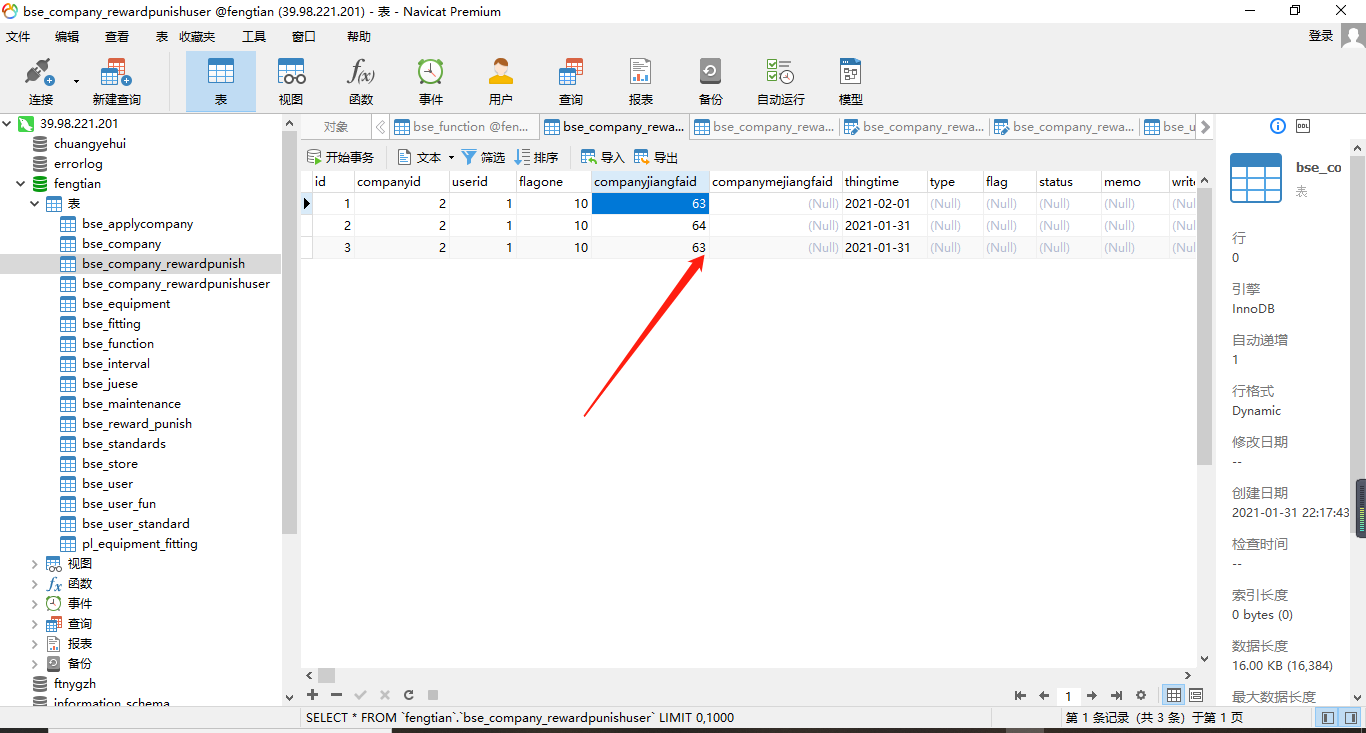Open the 函数 (Function) toolbar icon
The height and width of the screenshot is (733, 1366).
click(x=360, y=81)
